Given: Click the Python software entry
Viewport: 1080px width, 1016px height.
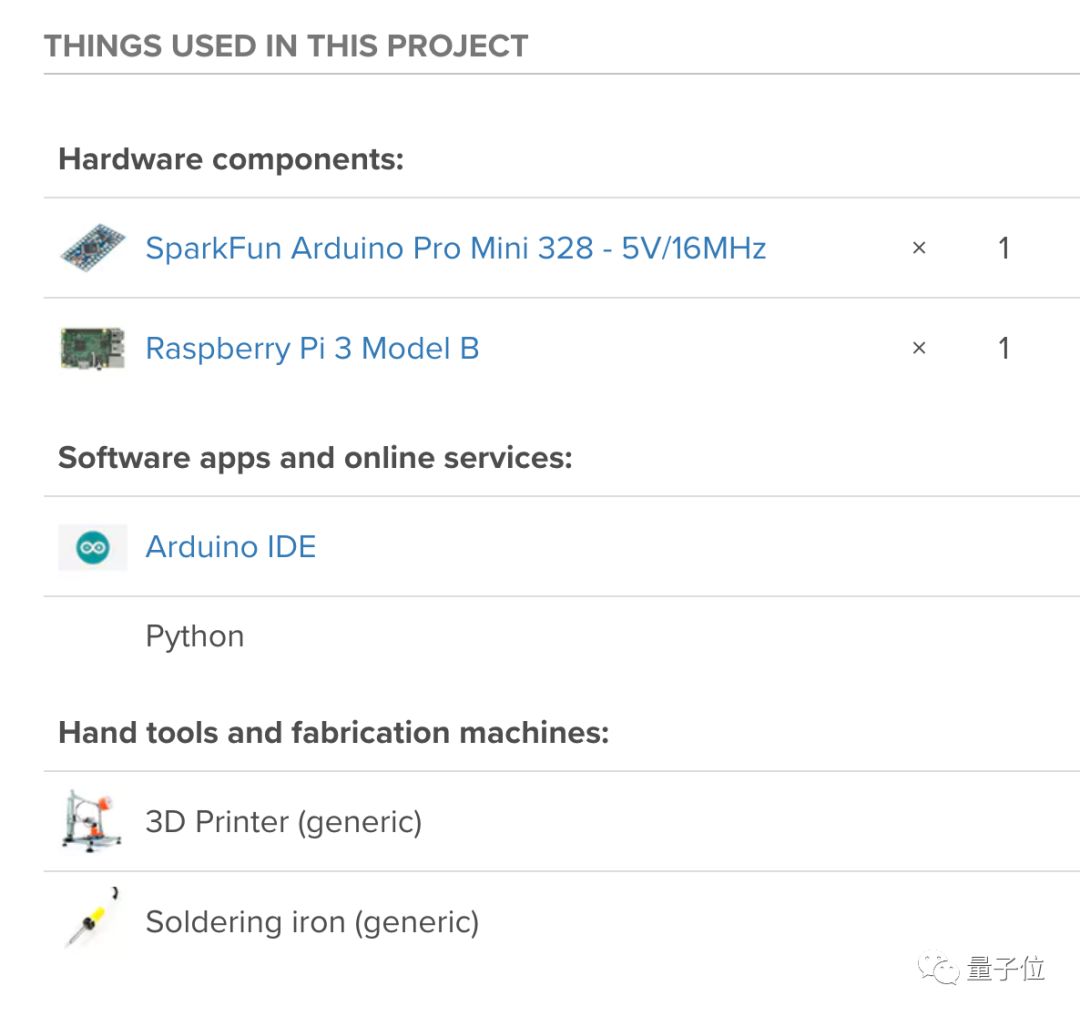Looking at the screenshot, I should (195, 636).
